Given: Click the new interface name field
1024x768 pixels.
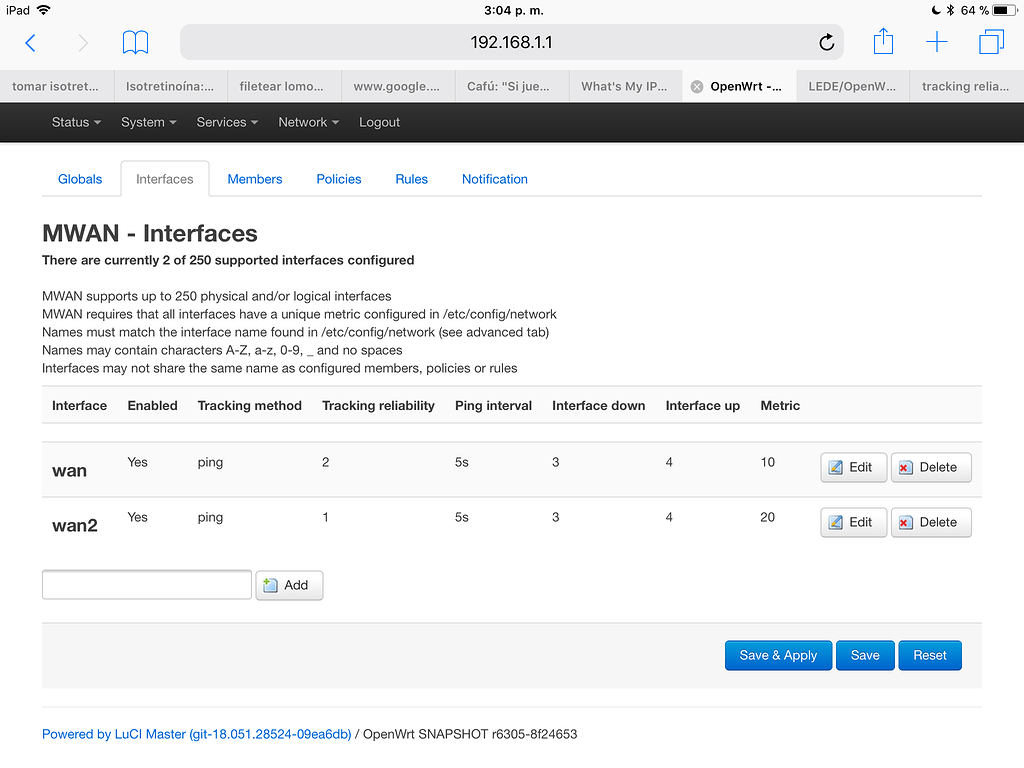Looking at the screenshot, I should pos(146,584).
